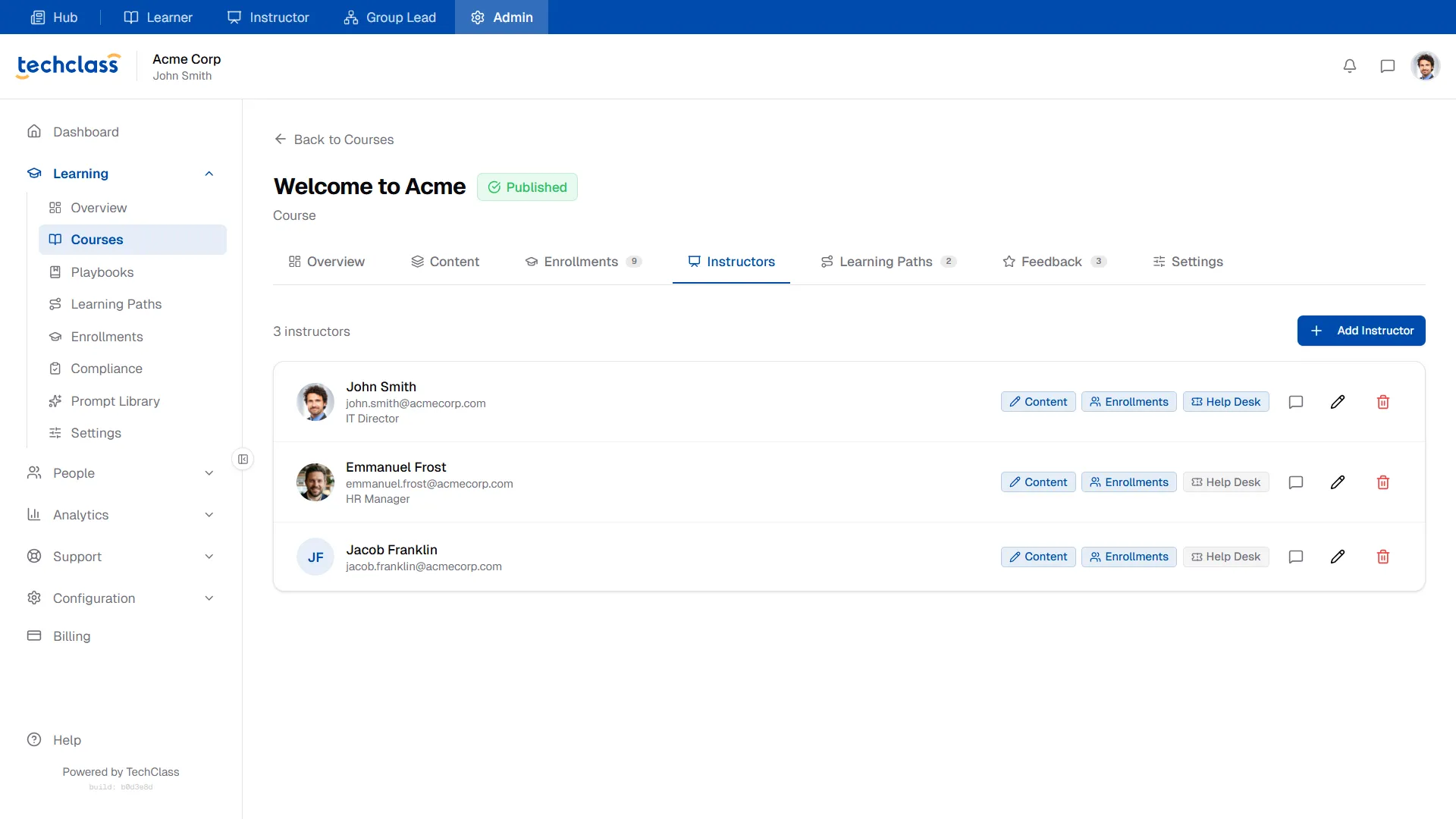Edit John Smith with pencil icon
The height and width of the screenshot is (819, 1456).
click(1338, 402)
